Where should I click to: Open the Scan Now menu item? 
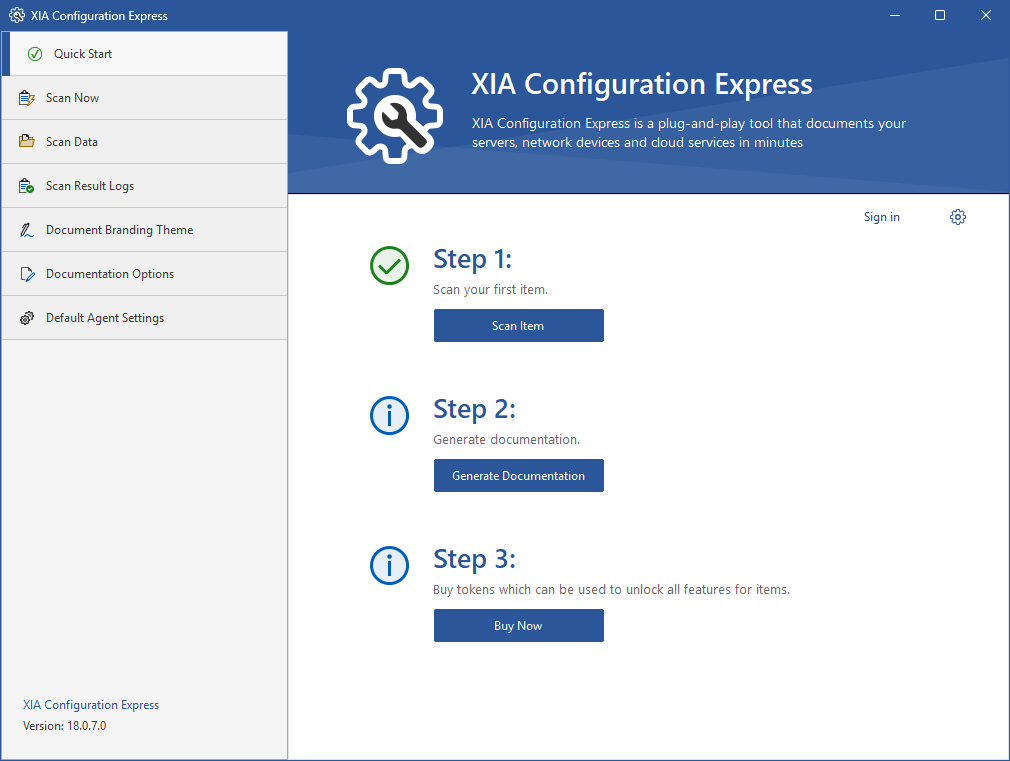click(73, 98)
